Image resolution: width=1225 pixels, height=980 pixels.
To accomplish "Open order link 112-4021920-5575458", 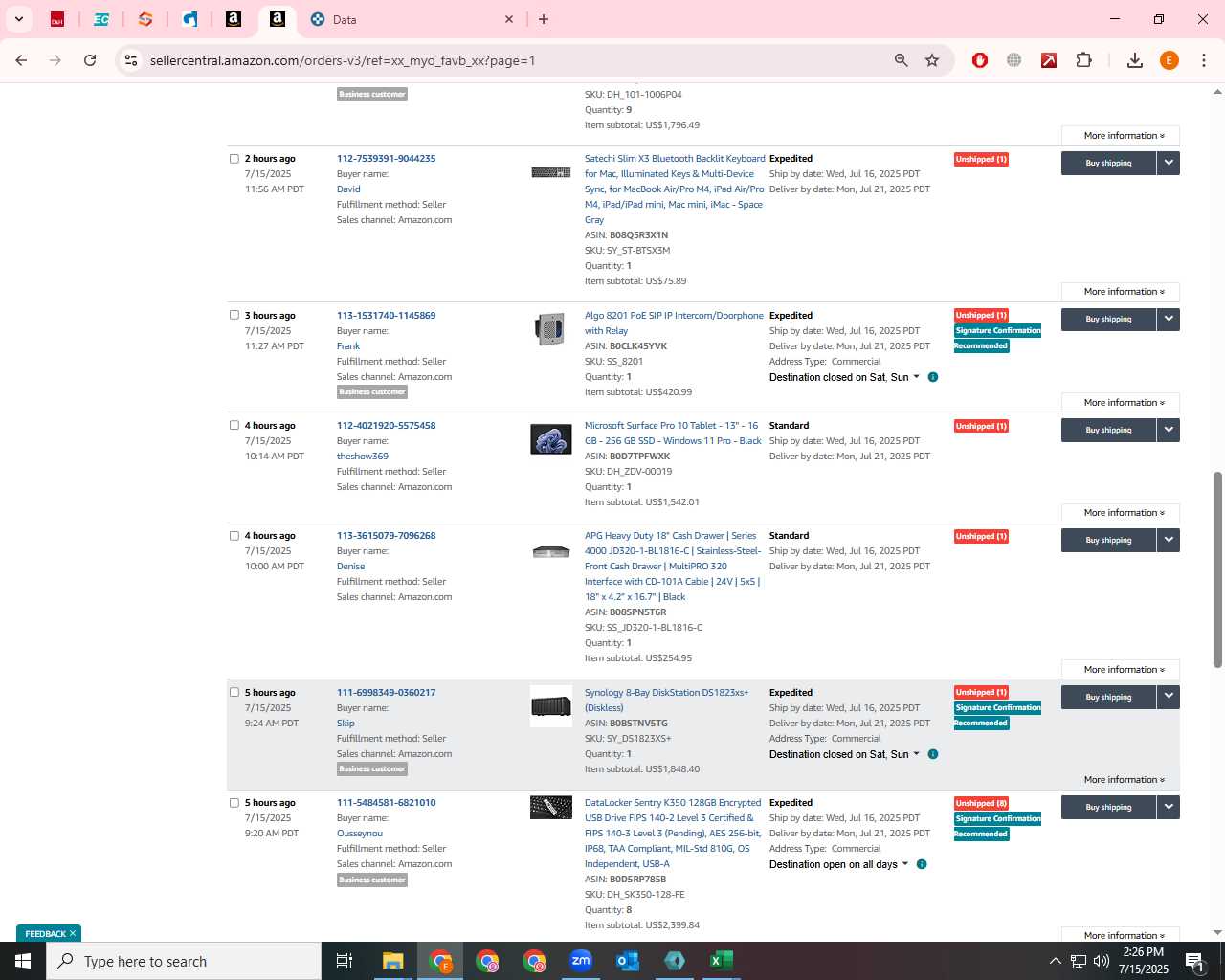I will coord(386,425).
